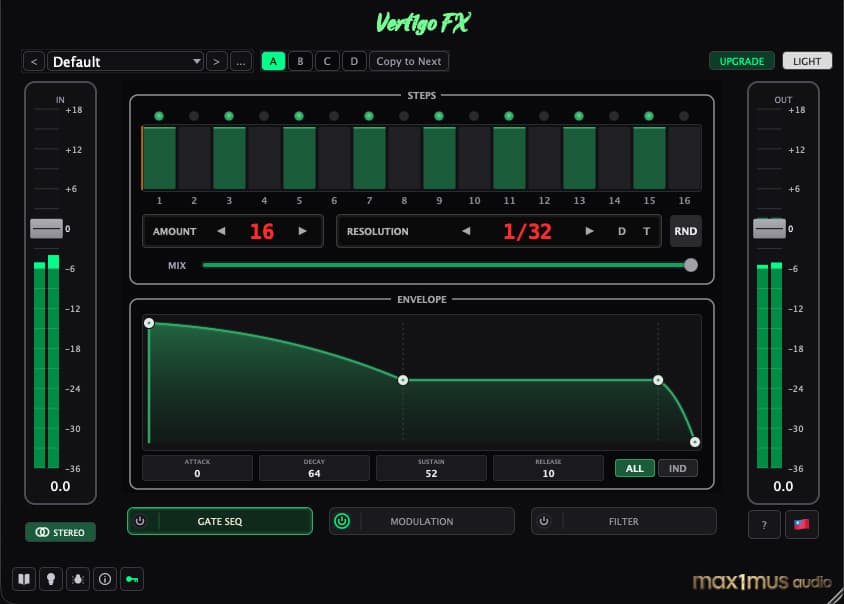This screenshot has height=604, width=844.
Task: Click envelope sustain end point handle
Action: pos(658,380)
